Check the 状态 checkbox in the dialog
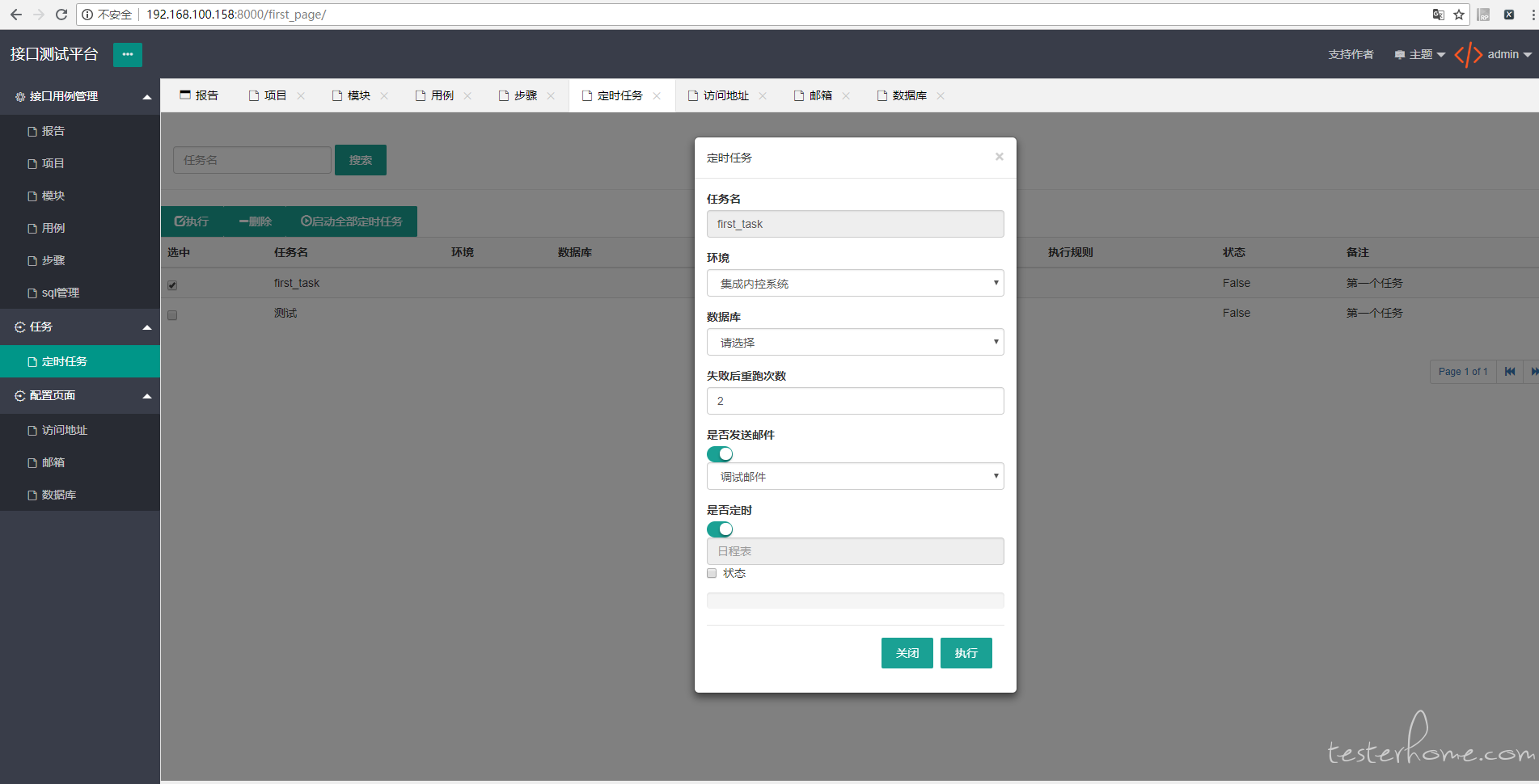The height and width of the screenshot is (784, 1539). 711,573
